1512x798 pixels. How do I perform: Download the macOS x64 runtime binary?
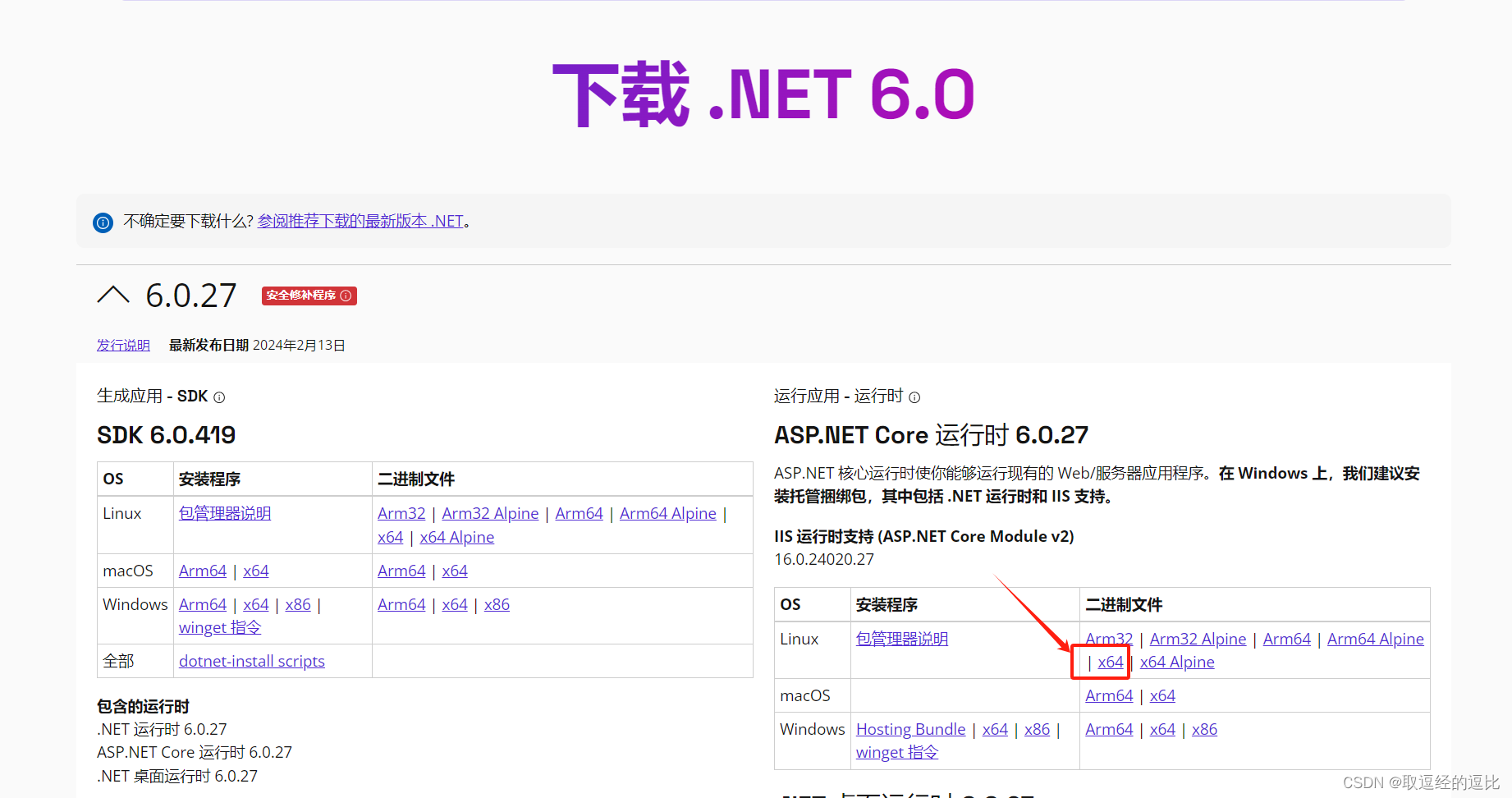[x=1162, y=695]
